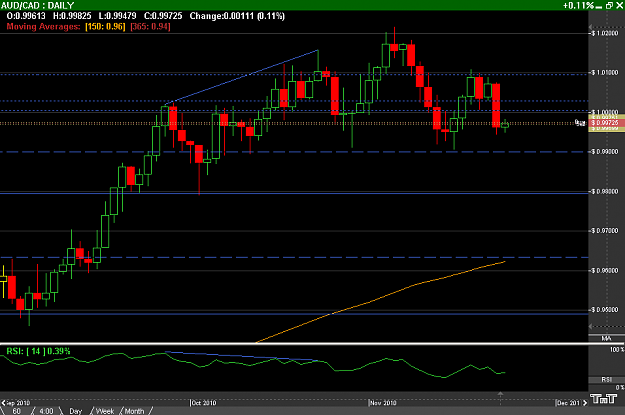The image size is (625, 415).
Task: Click the time-axis up arrow marker
Action: click(500, 394)
